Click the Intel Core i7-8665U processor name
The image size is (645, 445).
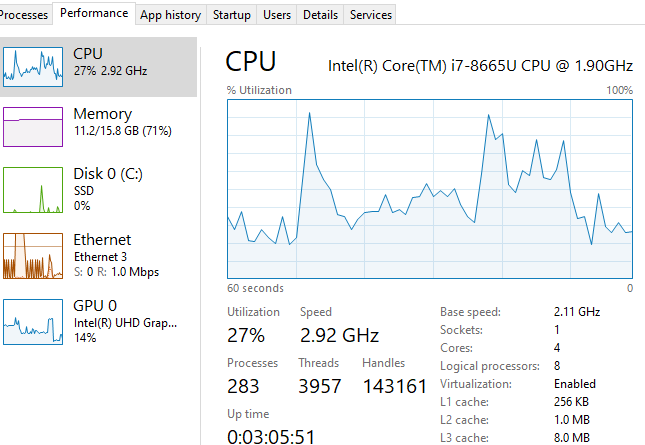480,66
